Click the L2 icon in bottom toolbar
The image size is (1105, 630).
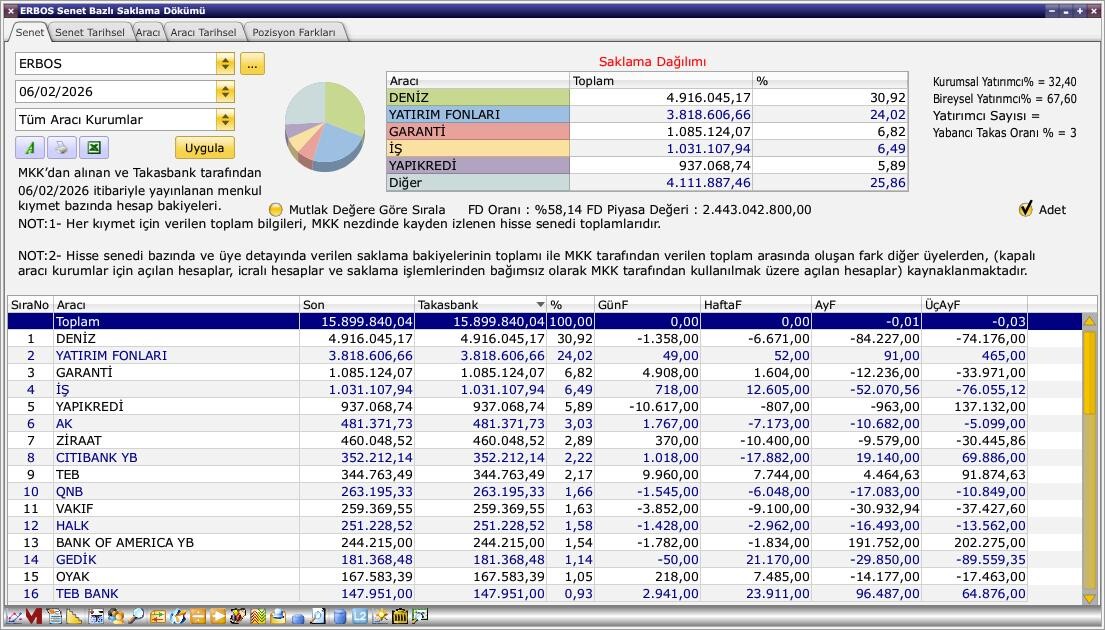(361, 617)
